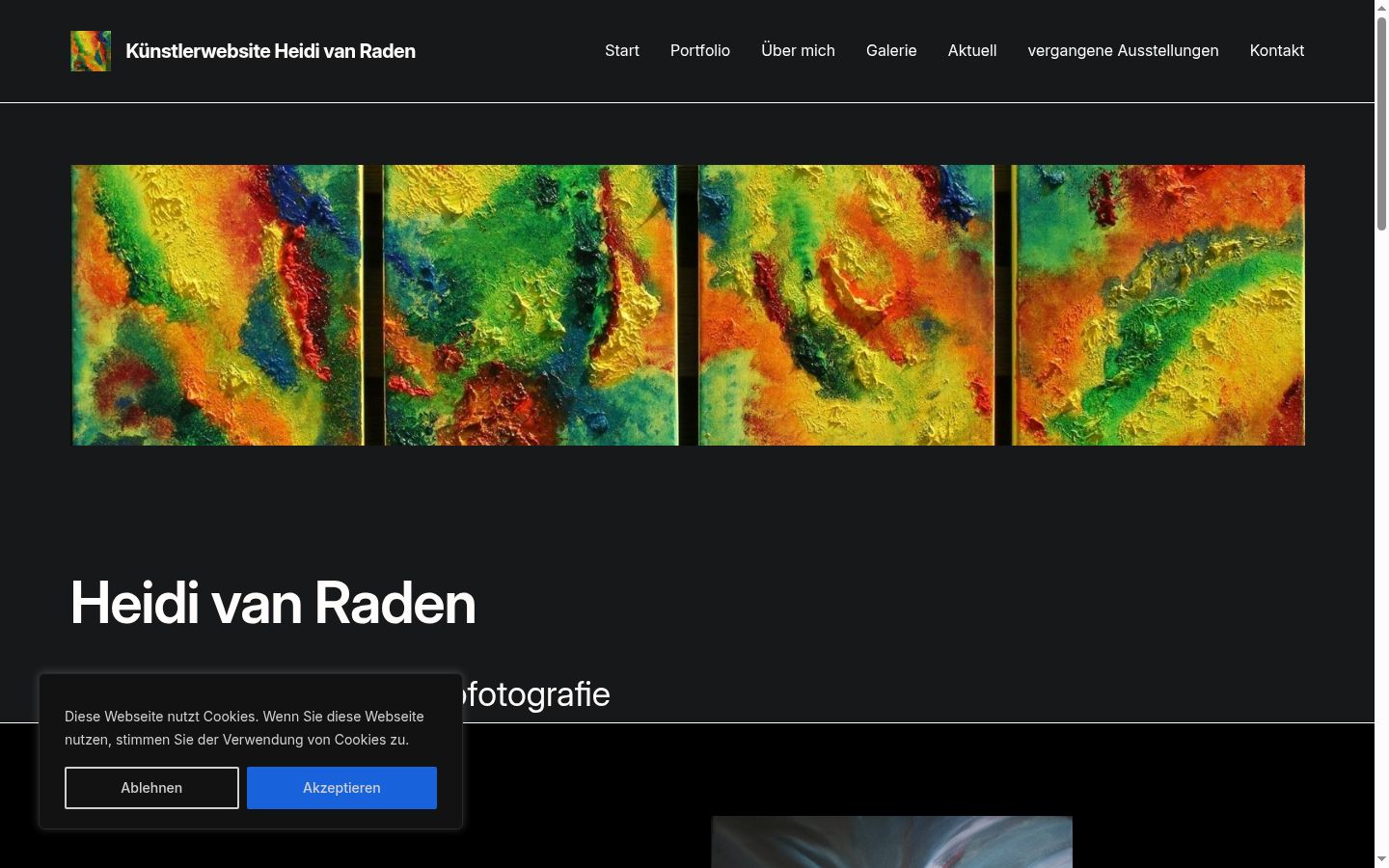Accept cookies with the Akzeptieren button
Screen dimensions: 1389x868
click(341, 788)
